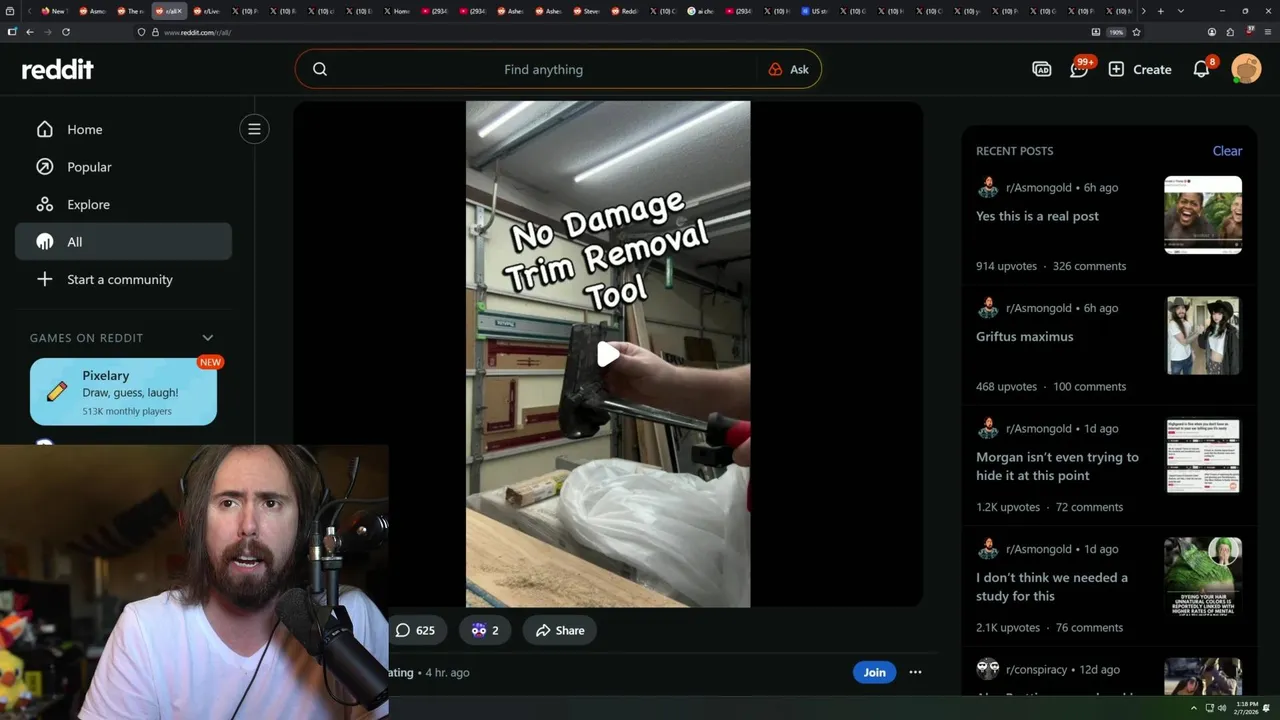
Task: Bookmark this page with star icon
Action: point(1137,32)
